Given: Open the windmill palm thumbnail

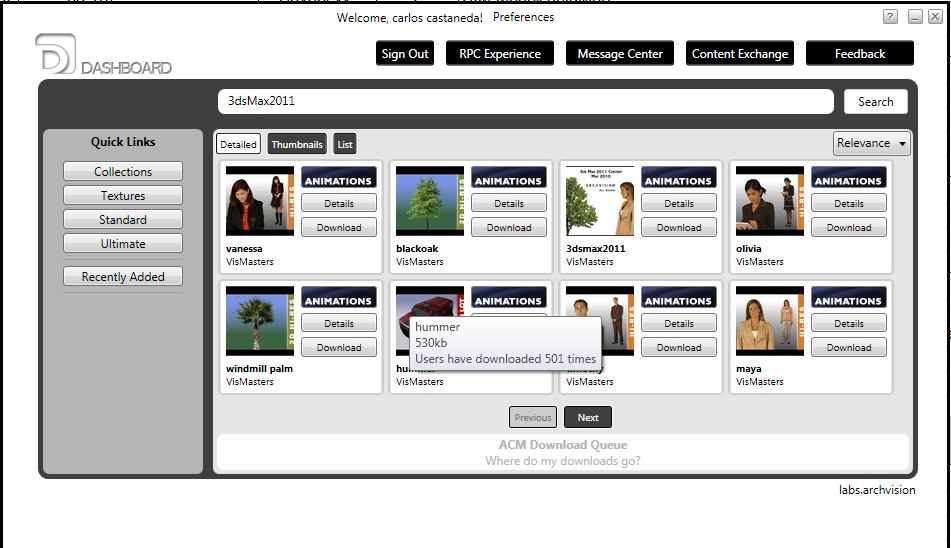Looking at the screenshot, I should click(x=260, y=321).
